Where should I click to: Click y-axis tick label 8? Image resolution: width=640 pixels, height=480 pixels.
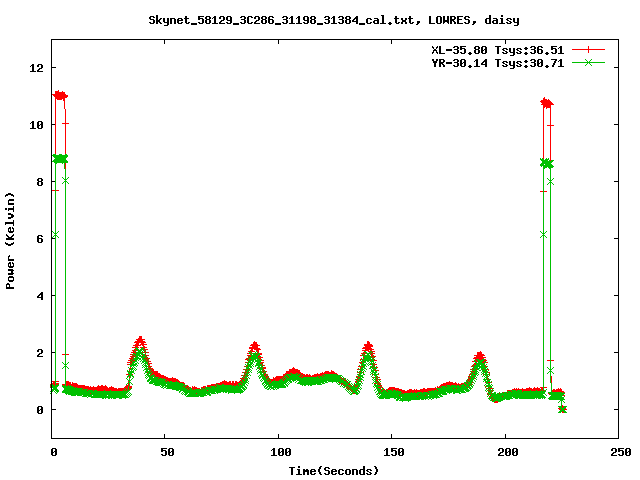coord(40,182)
